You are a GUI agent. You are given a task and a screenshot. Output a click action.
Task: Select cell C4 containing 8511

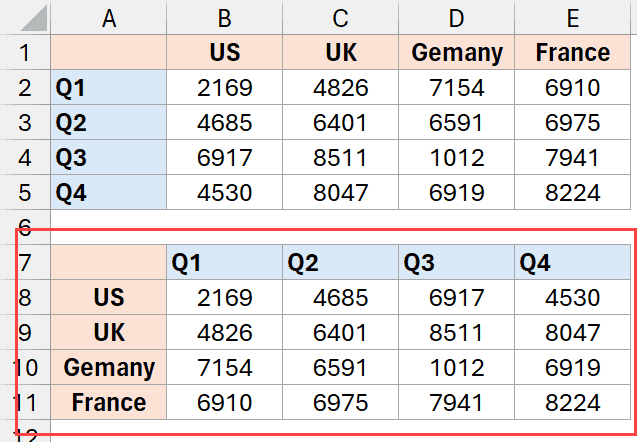point(341,158)
